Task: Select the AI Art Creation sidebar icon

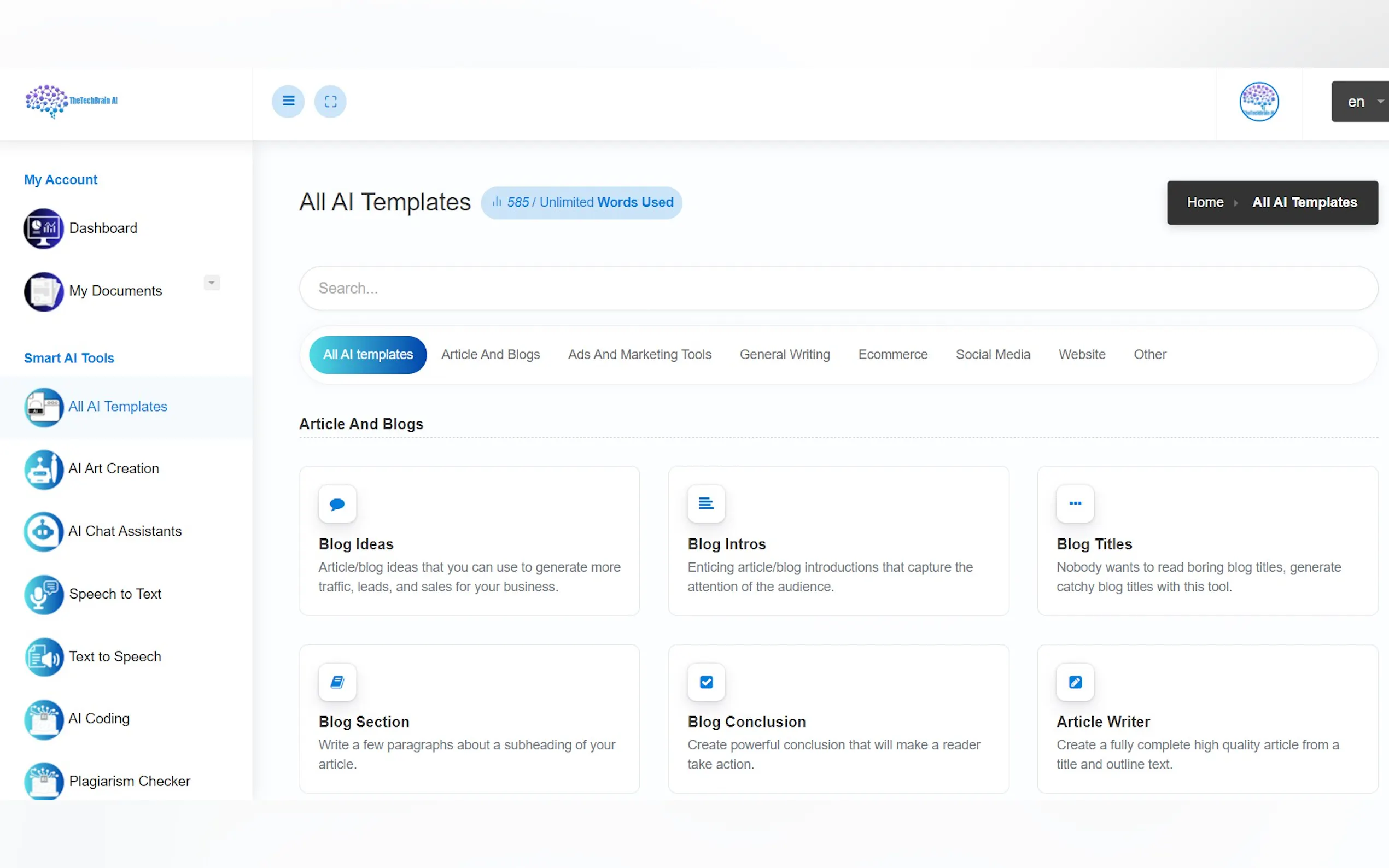Action: (x=43, y=470)
